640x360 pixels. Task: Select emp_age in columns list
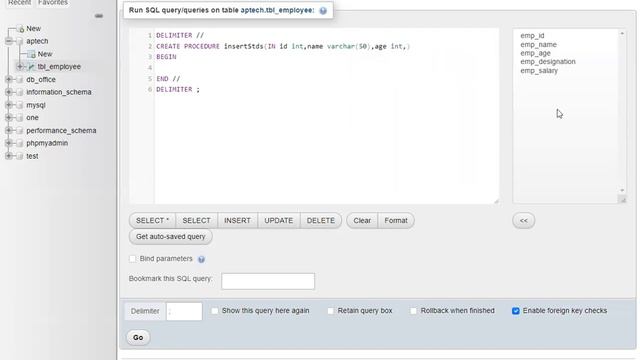[x=535, y=53]
